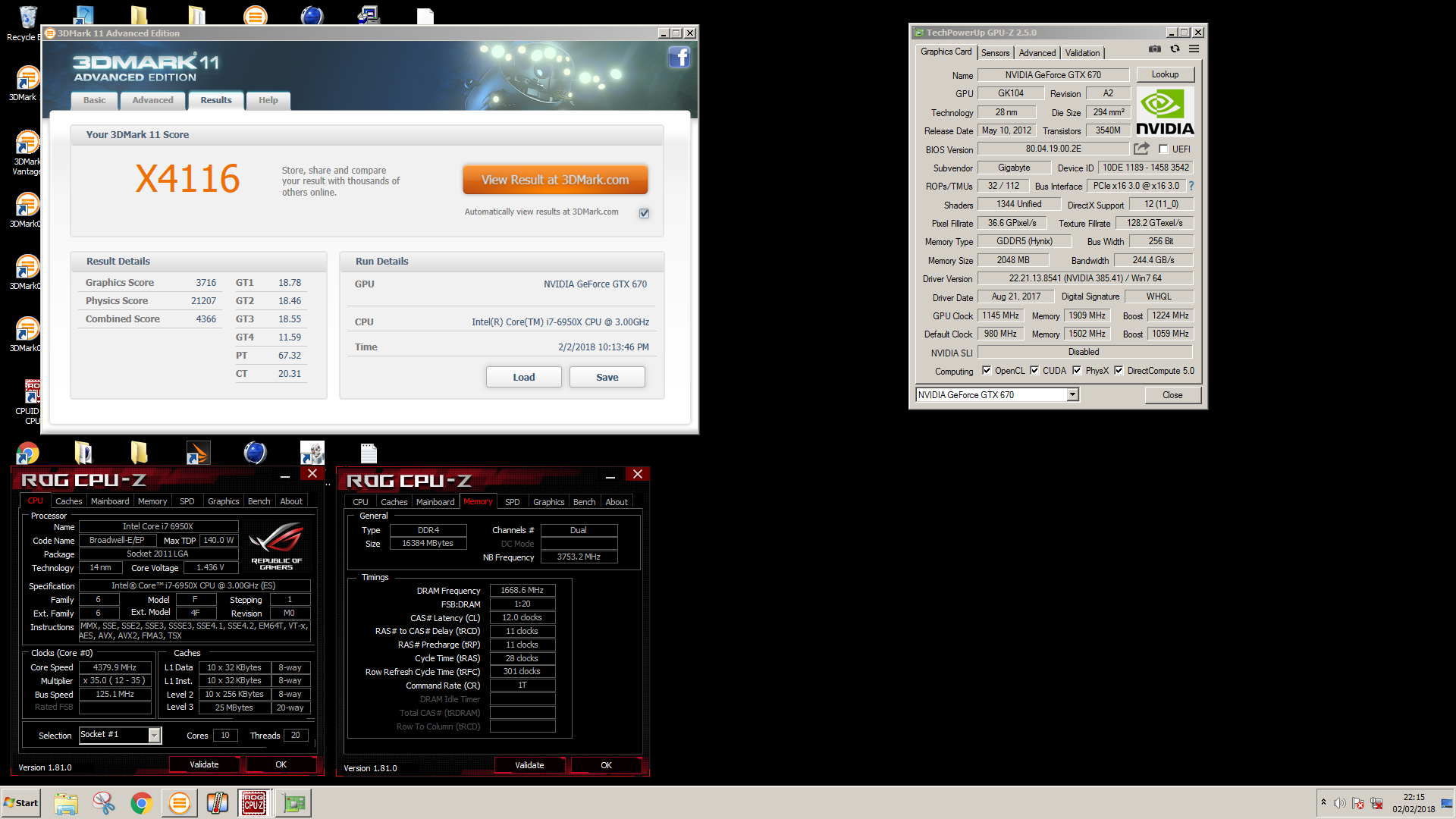Toggle the UEFI checkbox in GPU-Z
The height and width of the screenshot is (819, 1456).
(1163, 149)
